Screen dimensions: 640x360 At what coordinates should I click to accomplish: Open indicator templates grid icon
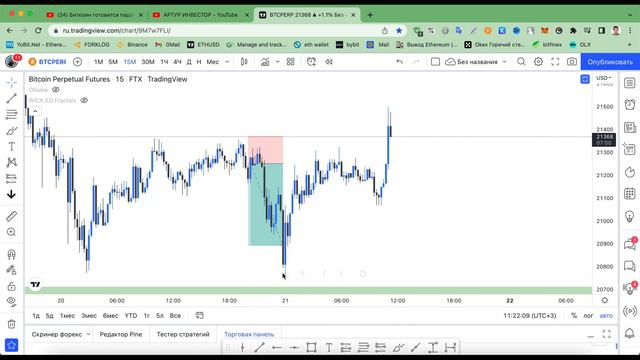click(291, 62)
